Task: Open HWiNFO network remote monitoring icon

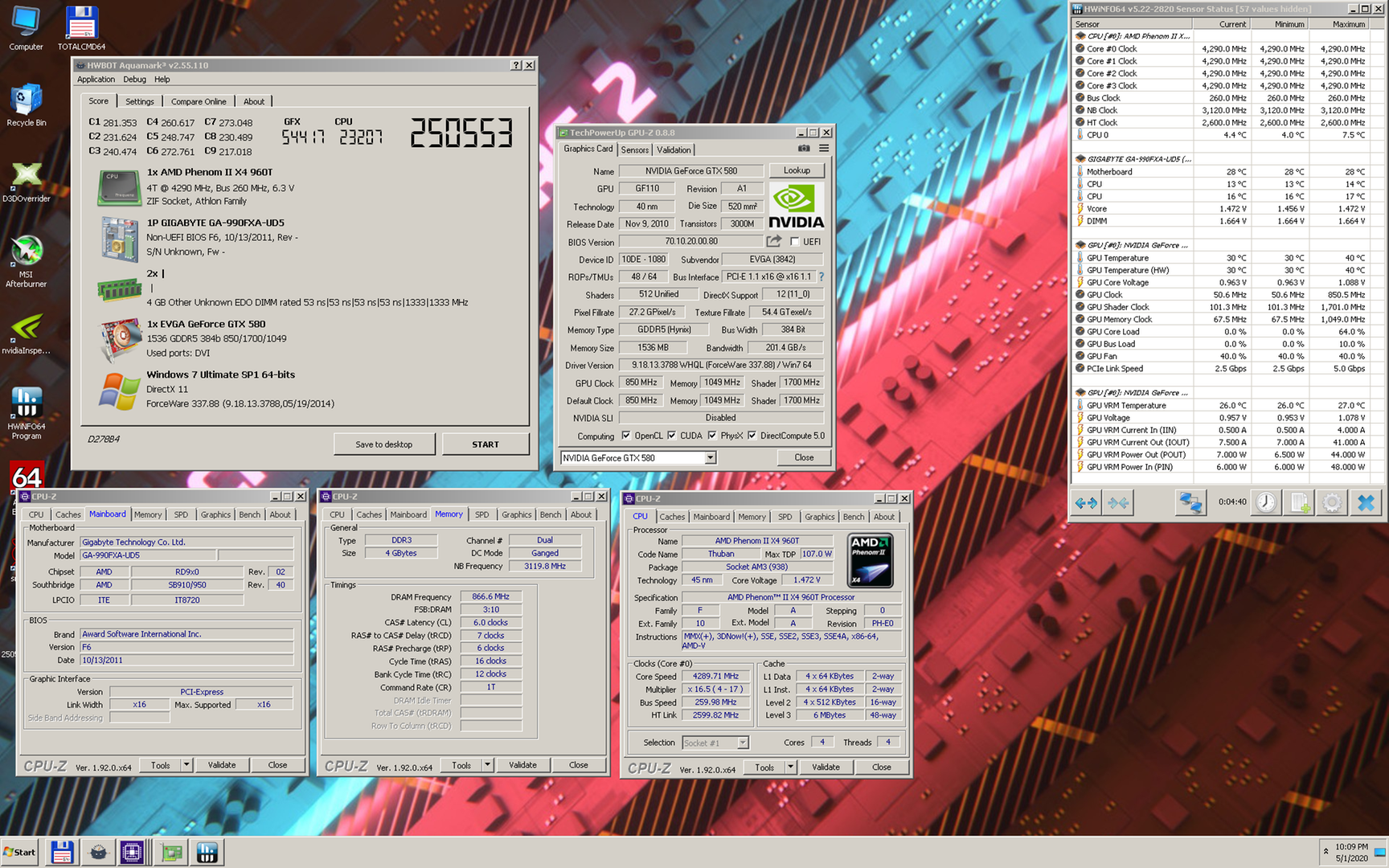Action: (x=1190, y=503)
